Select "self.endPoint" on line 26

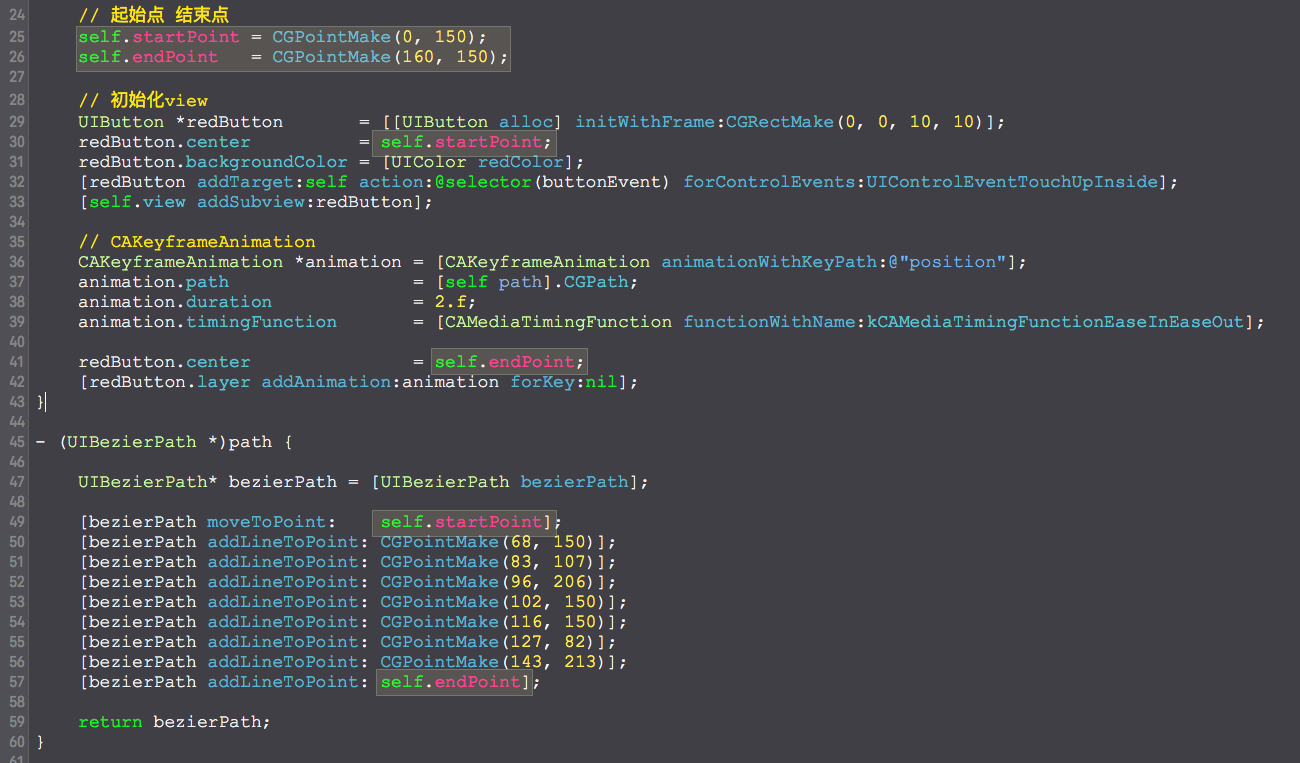(148, 57)
